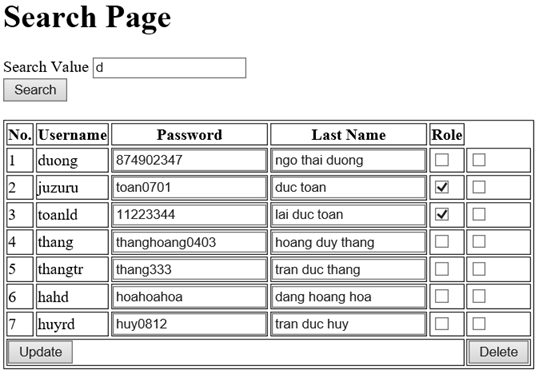Click username cell 'toanld'
Screen dimensions: 539x374
pyautogui.click(x=72, y=215)
